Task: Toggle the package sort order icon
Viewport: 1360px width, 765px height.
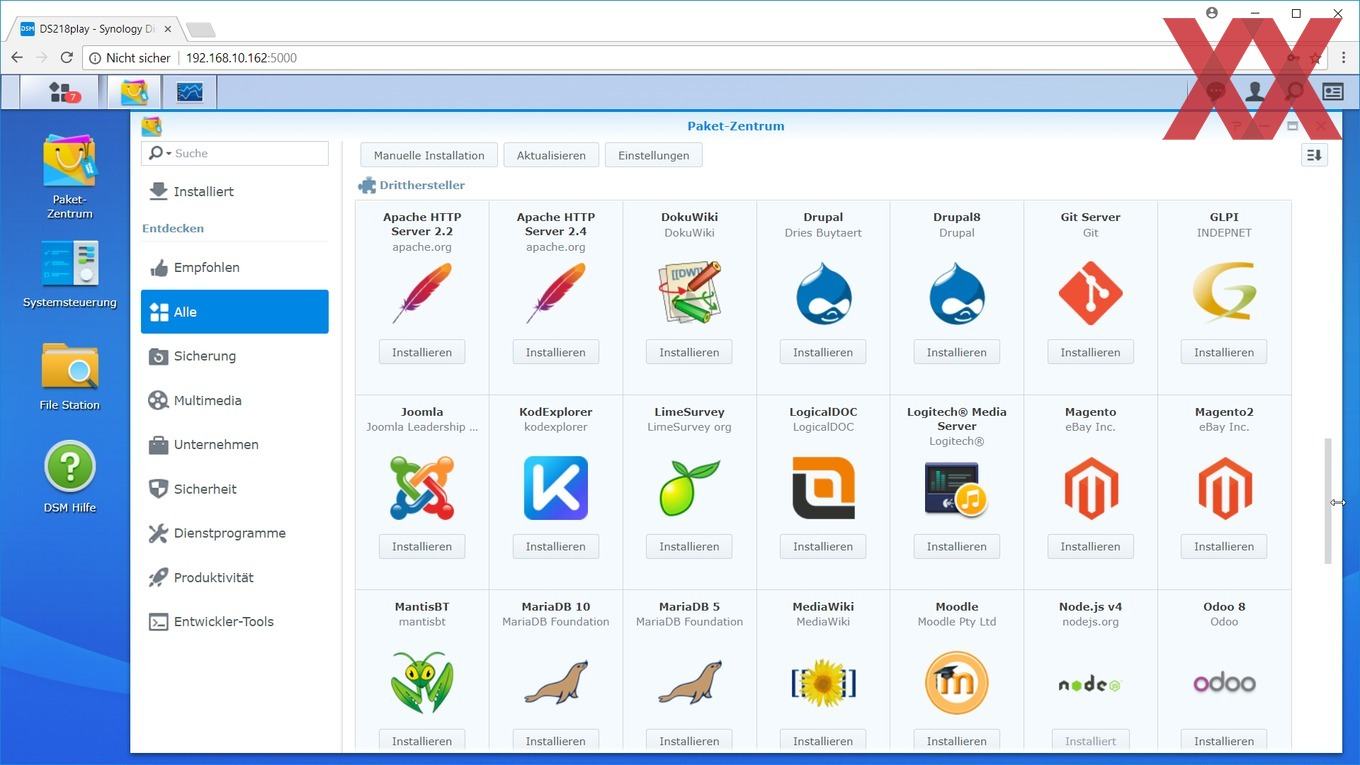Action: 1314,155
